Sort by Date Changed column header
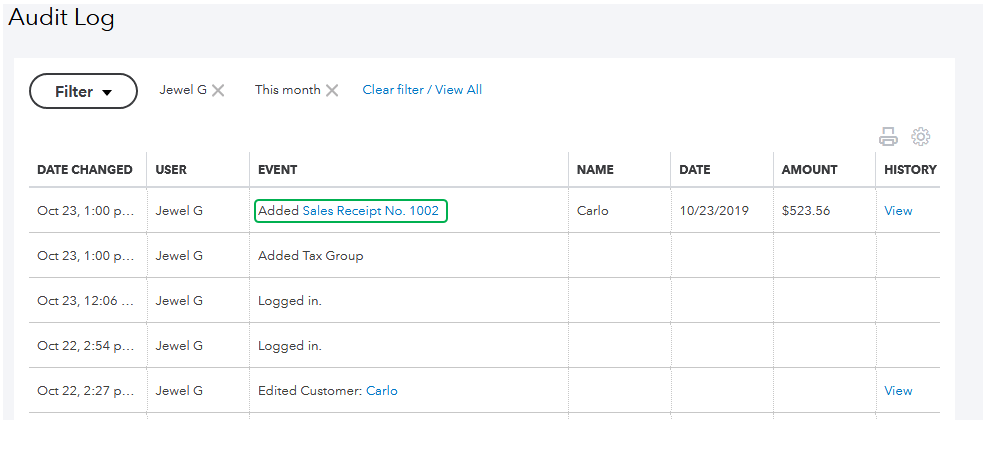Viewport: 987px width, 449px height. point(85,170)
